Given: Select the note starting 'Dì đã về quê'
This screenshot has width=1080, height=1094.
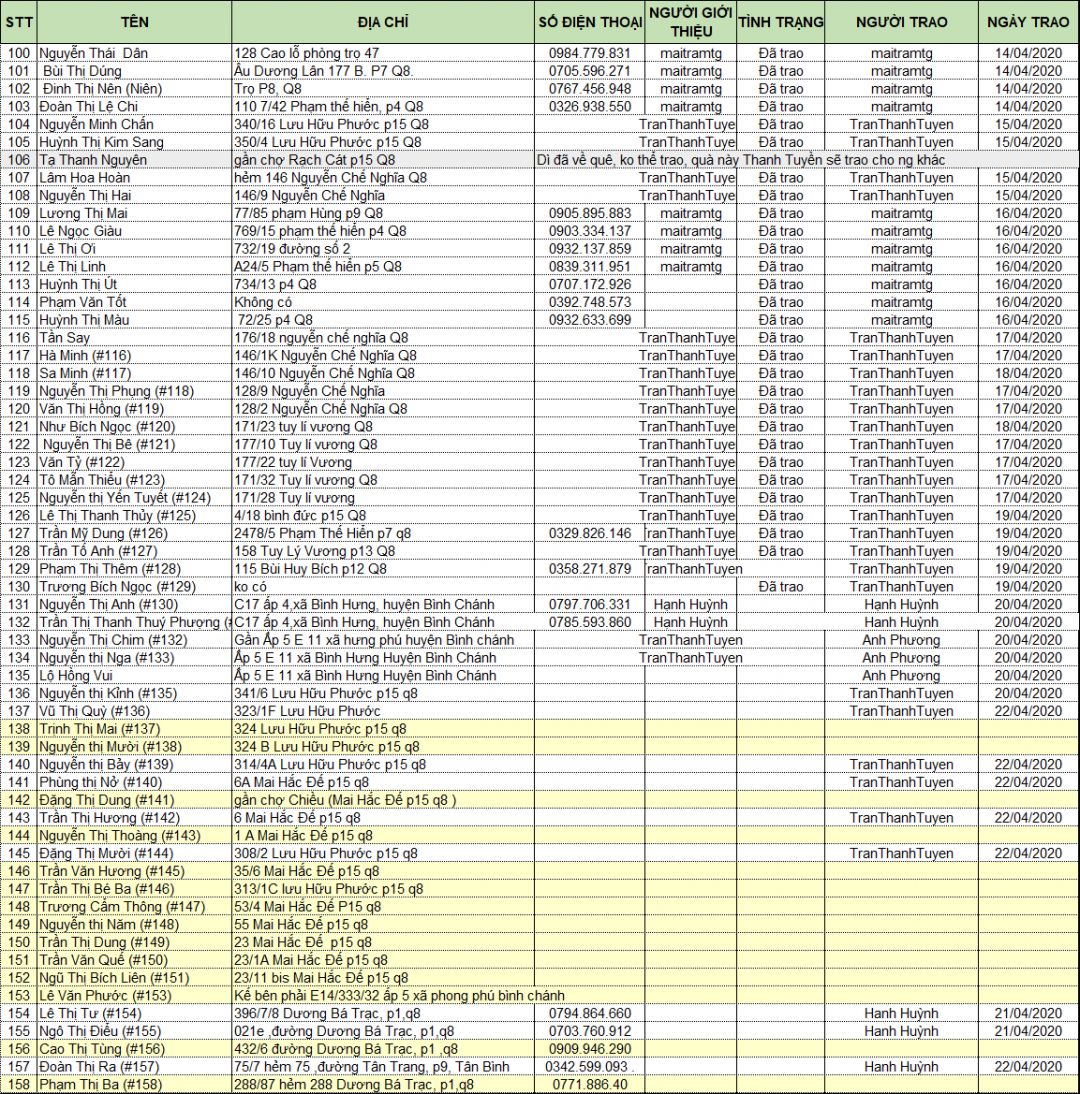Looking at the screenshot, I should [x=740, y=160].
